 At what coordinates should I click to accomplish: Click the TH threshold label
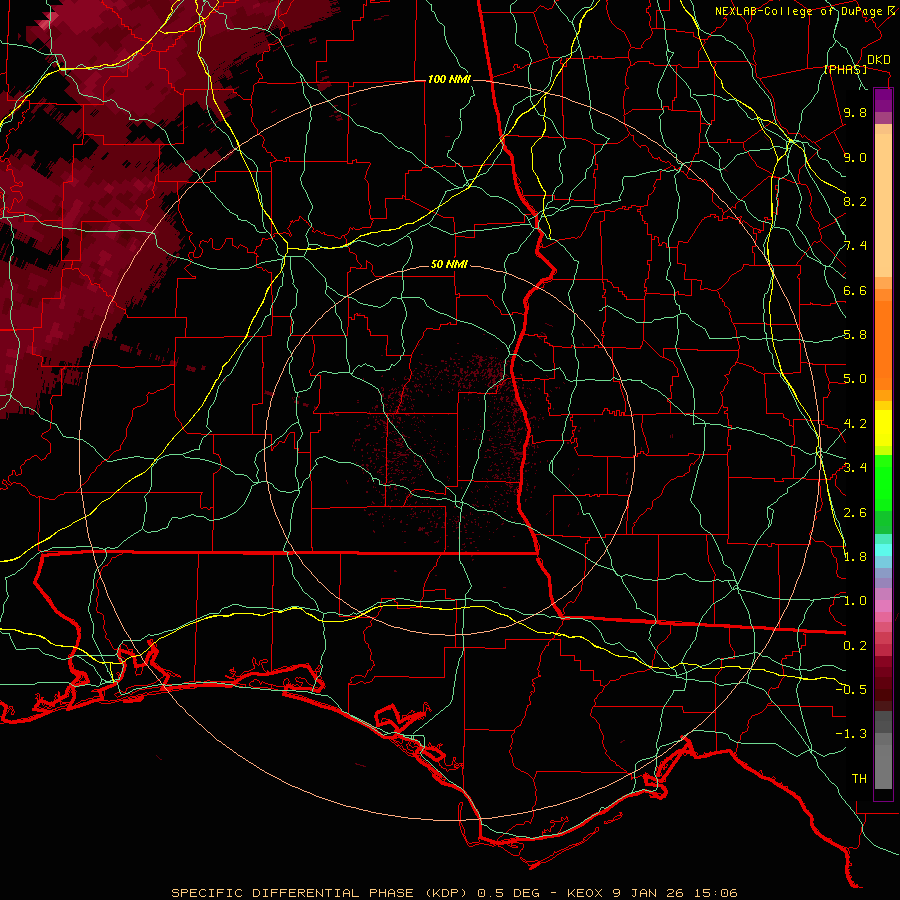point(859,779)
